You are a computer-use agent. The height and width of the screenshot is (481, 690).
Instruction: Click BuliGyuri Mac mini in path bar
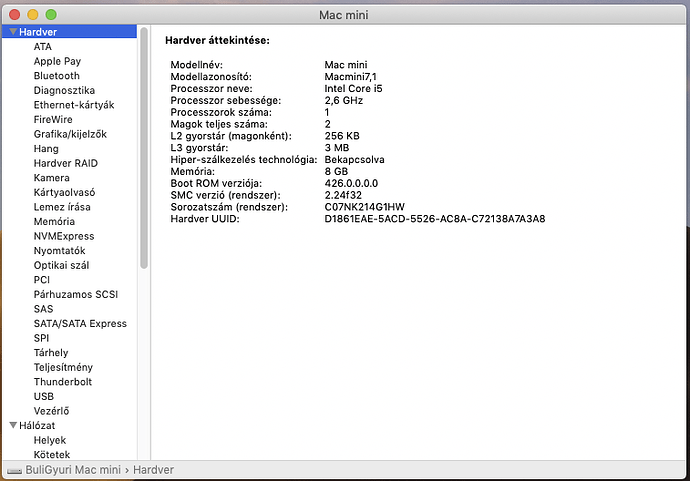pyautogui.click(x=74, y=469)
